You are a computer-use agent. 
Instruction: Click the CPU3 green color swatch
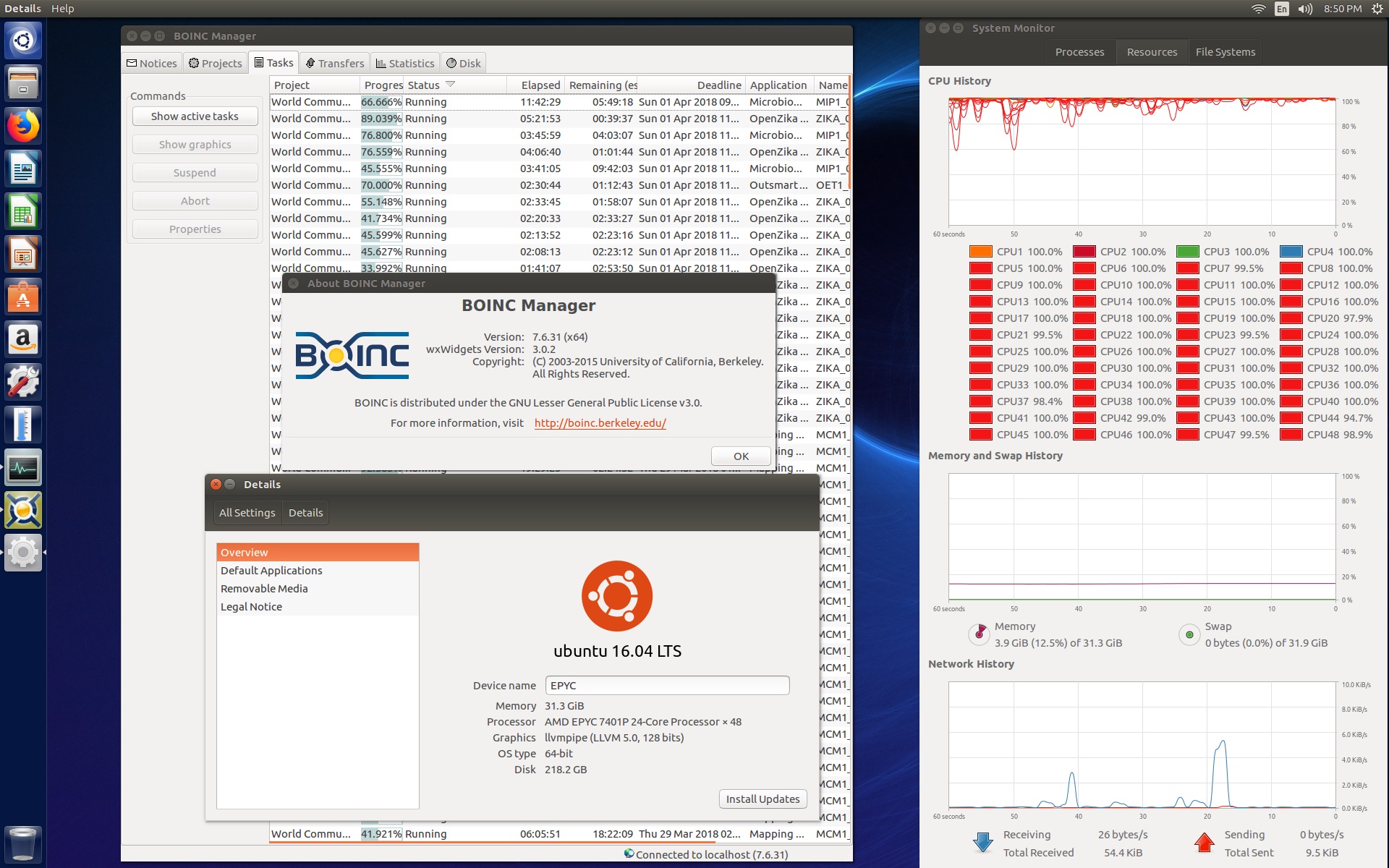pos(1187,252)
